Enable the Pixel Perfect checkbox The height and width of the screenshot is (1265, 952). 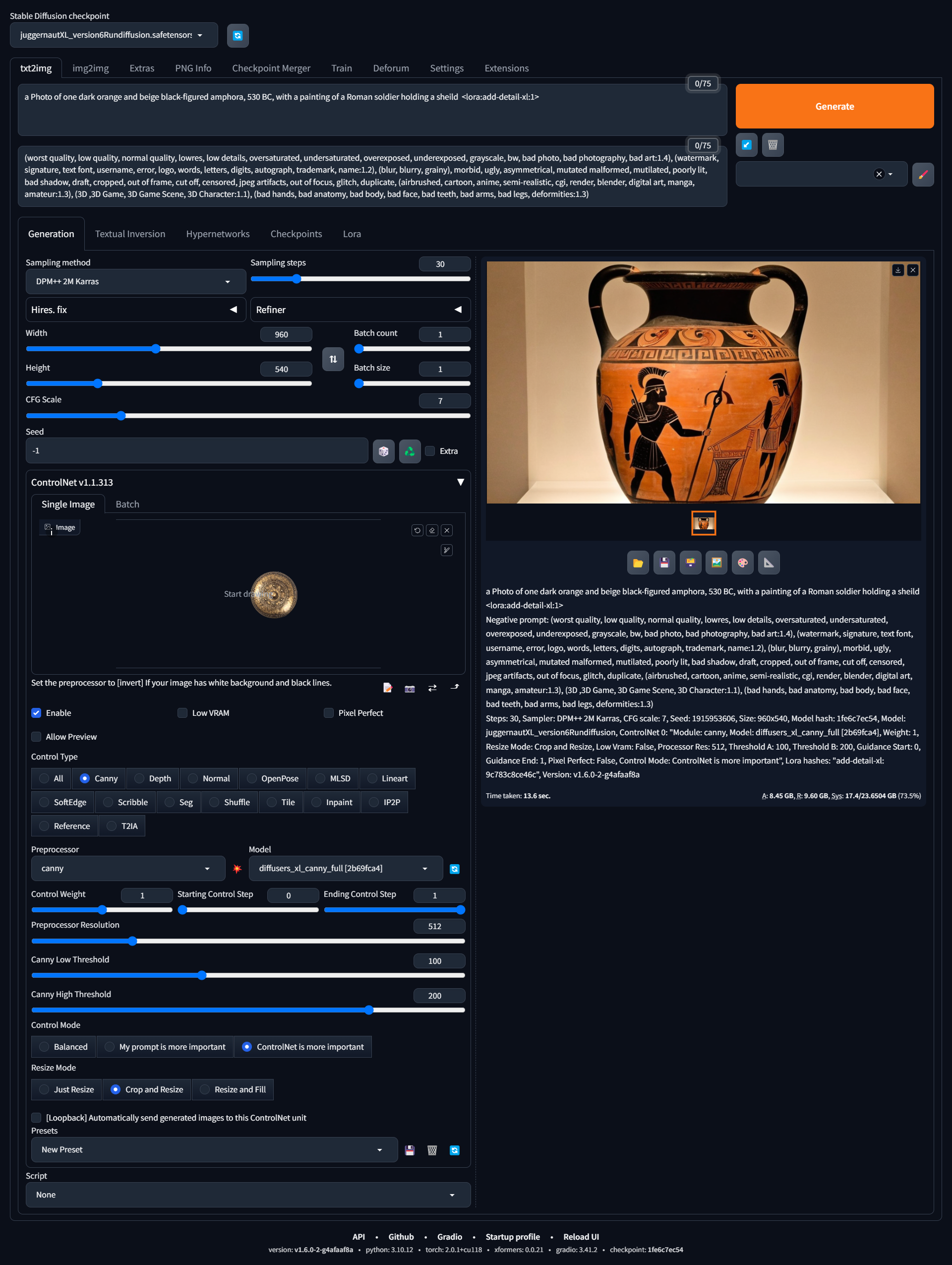(x=329, y=712)
